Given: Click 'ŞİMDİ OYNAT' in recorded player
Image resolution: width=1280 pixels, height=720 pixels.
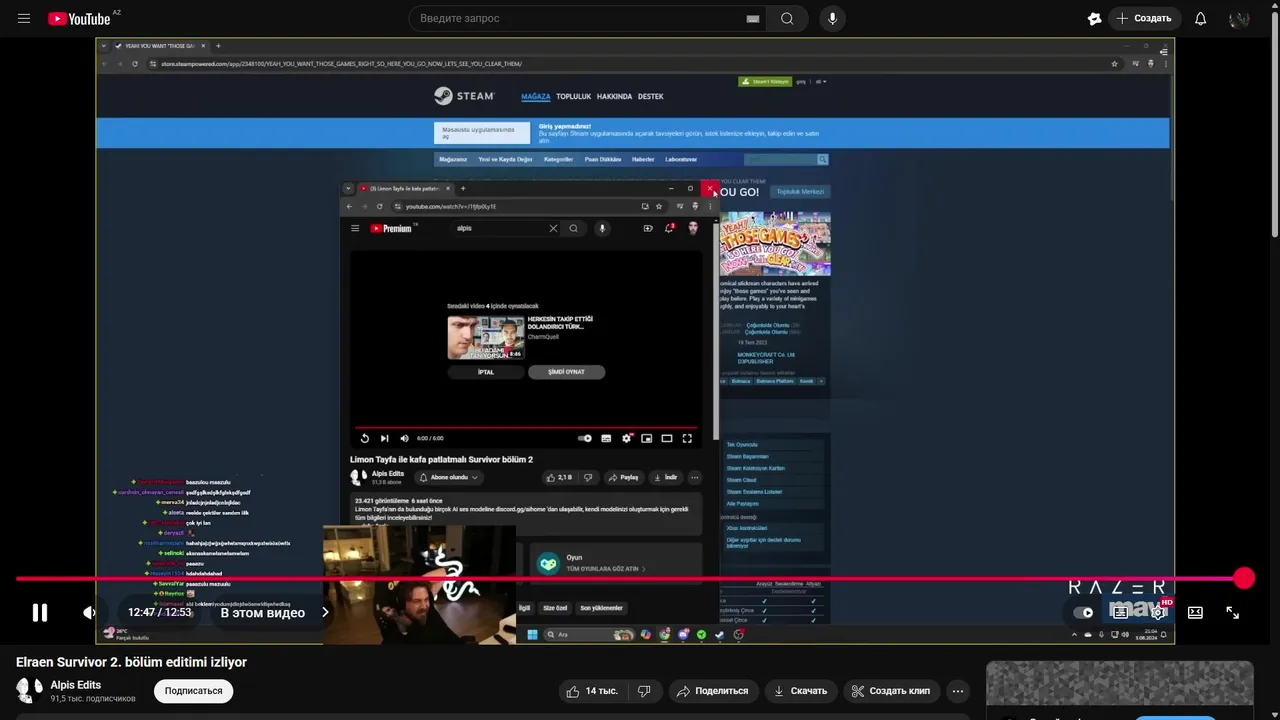Looking at the screenshot, I should click(x=566, y=372).
